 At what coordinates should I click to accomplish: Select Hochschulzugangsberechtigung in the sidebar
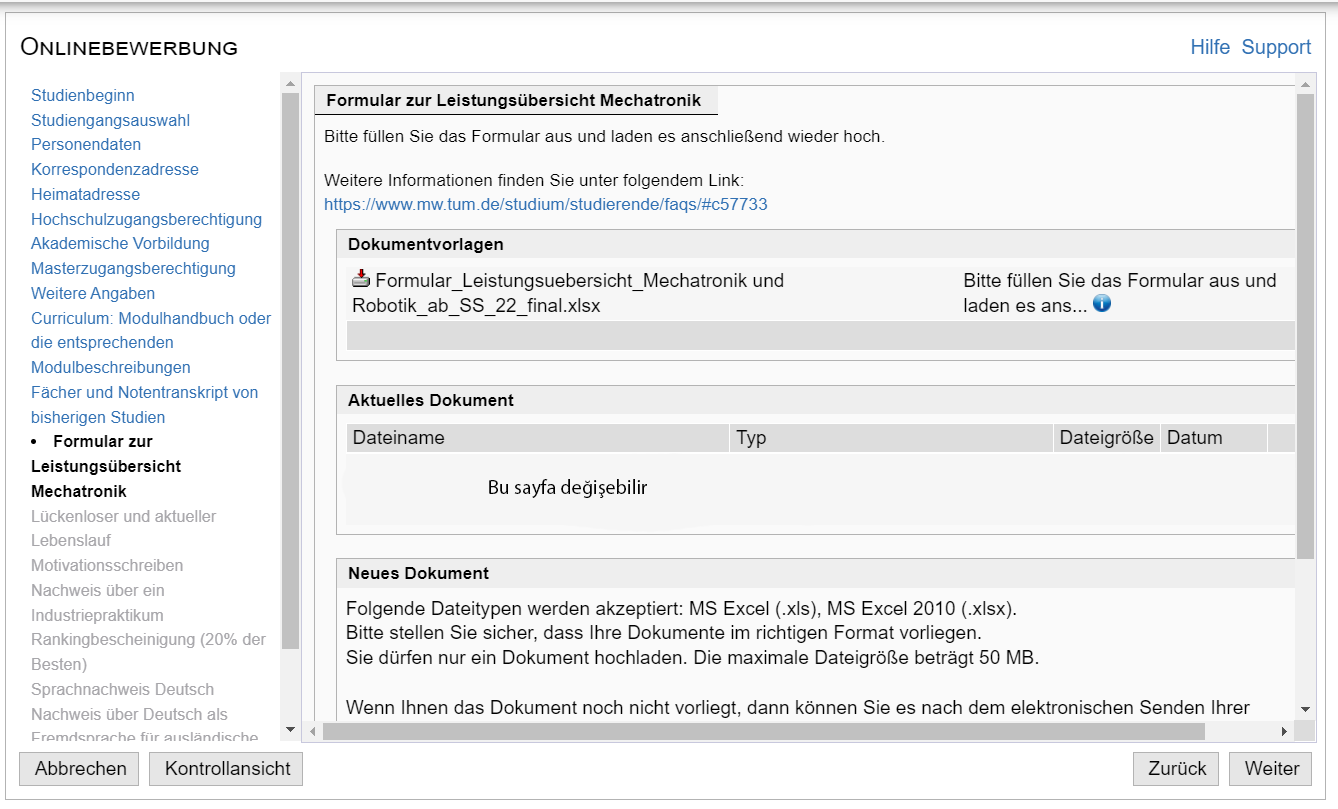(146, 219)
